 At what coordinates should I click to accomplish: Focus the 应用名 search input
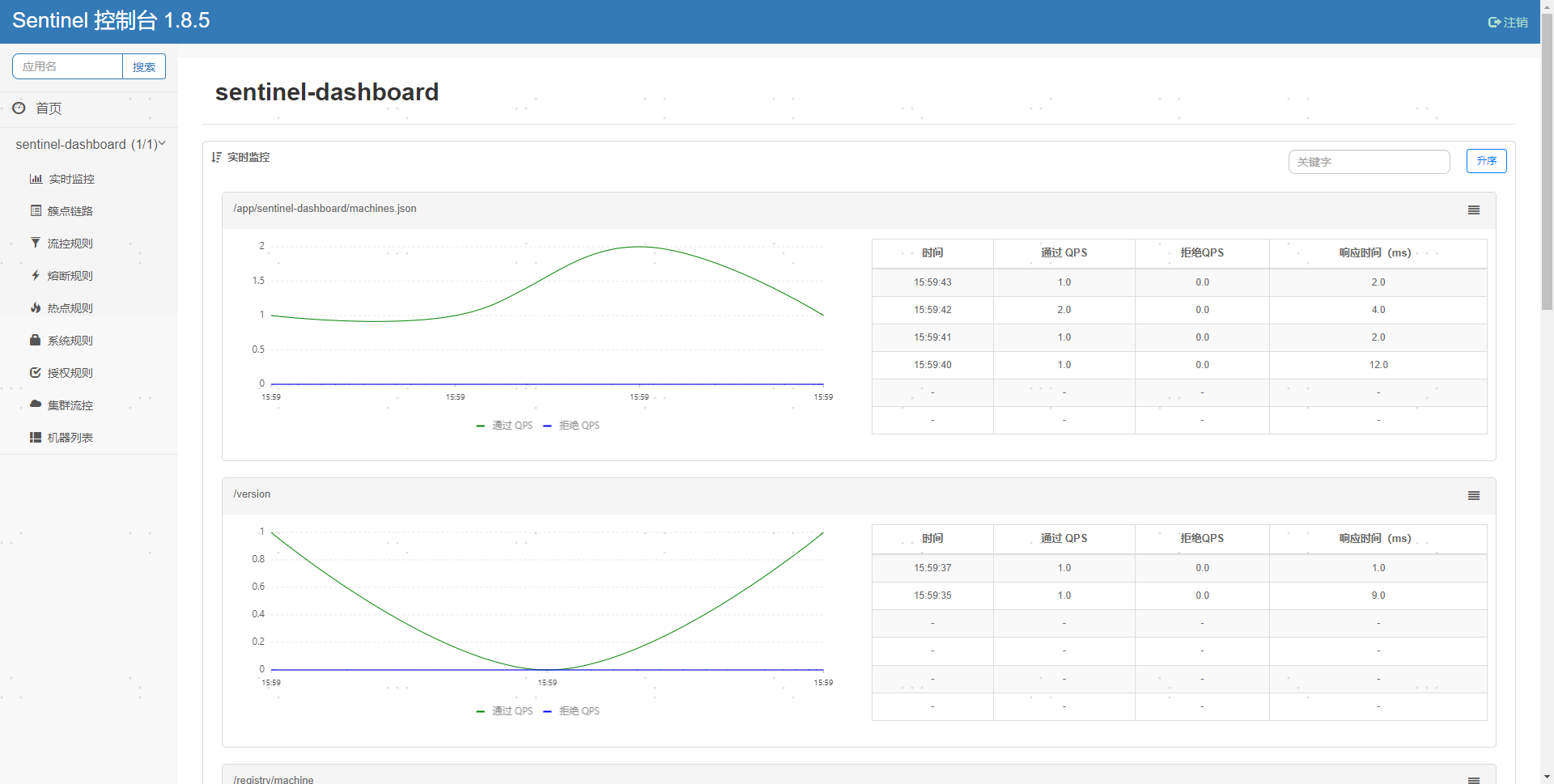click(x=67, y=66)
